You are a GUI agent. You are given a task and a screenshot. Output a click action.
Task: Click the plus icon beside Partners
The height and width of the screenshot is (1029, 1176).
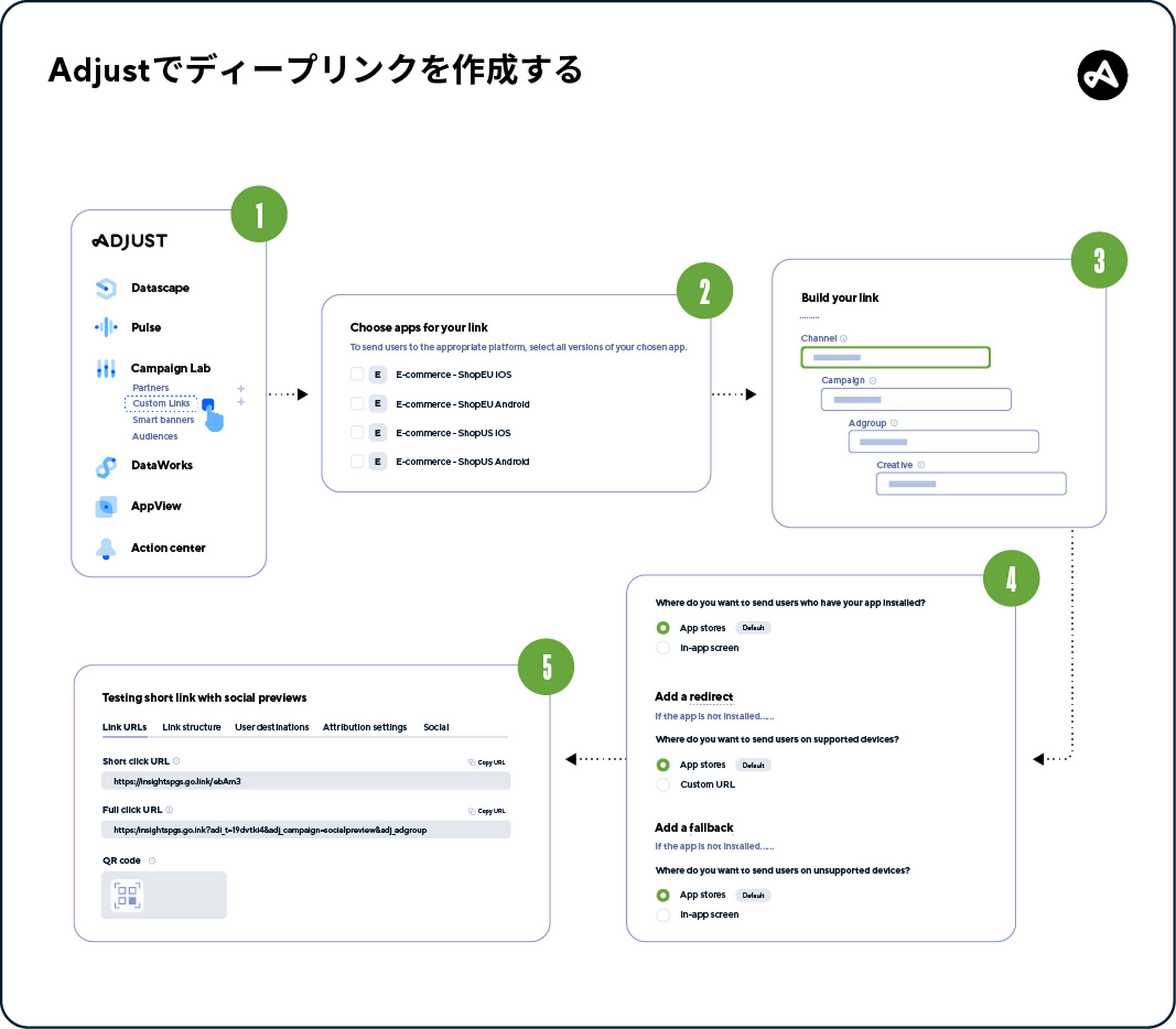241,388
